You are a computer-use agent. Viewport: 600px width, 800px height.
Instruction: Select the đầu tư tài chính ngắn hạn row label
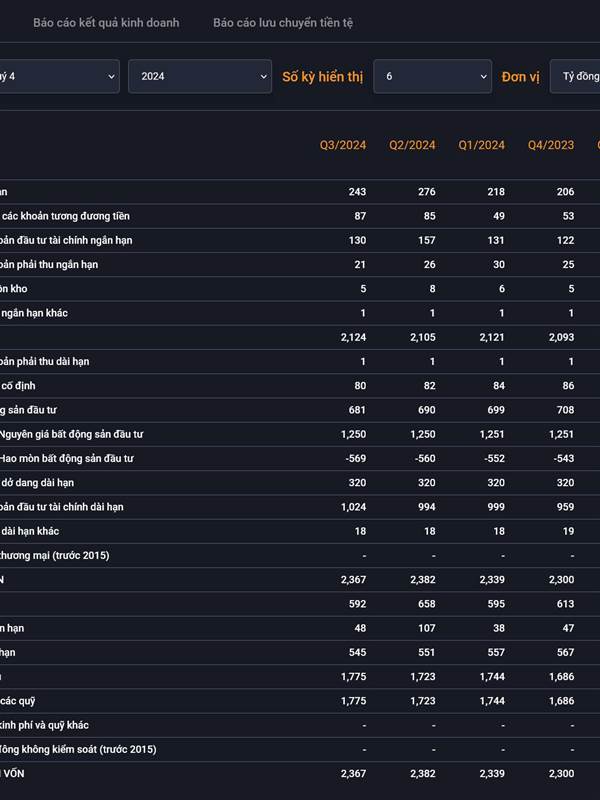point(66,240)
